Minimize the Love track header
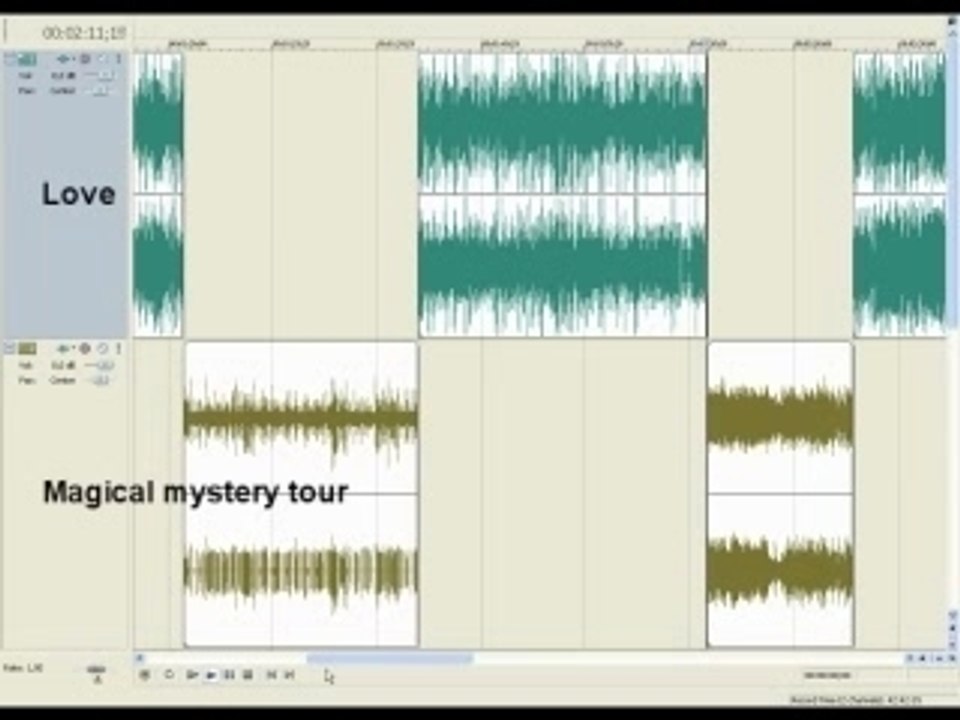Screen dimensions: 960x720 tap(10, 59)
